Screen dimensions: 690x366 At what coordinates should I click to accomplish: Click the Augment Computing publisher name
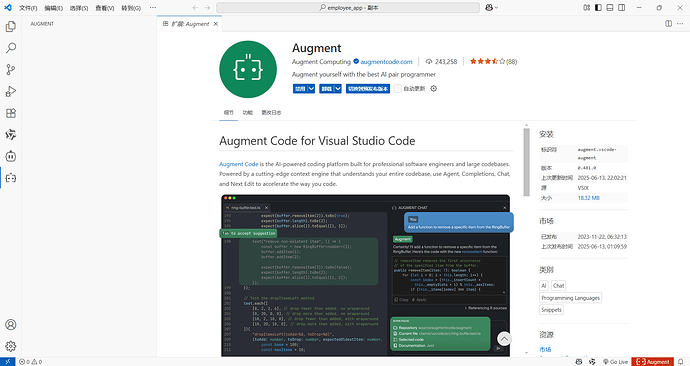point(321,62)
